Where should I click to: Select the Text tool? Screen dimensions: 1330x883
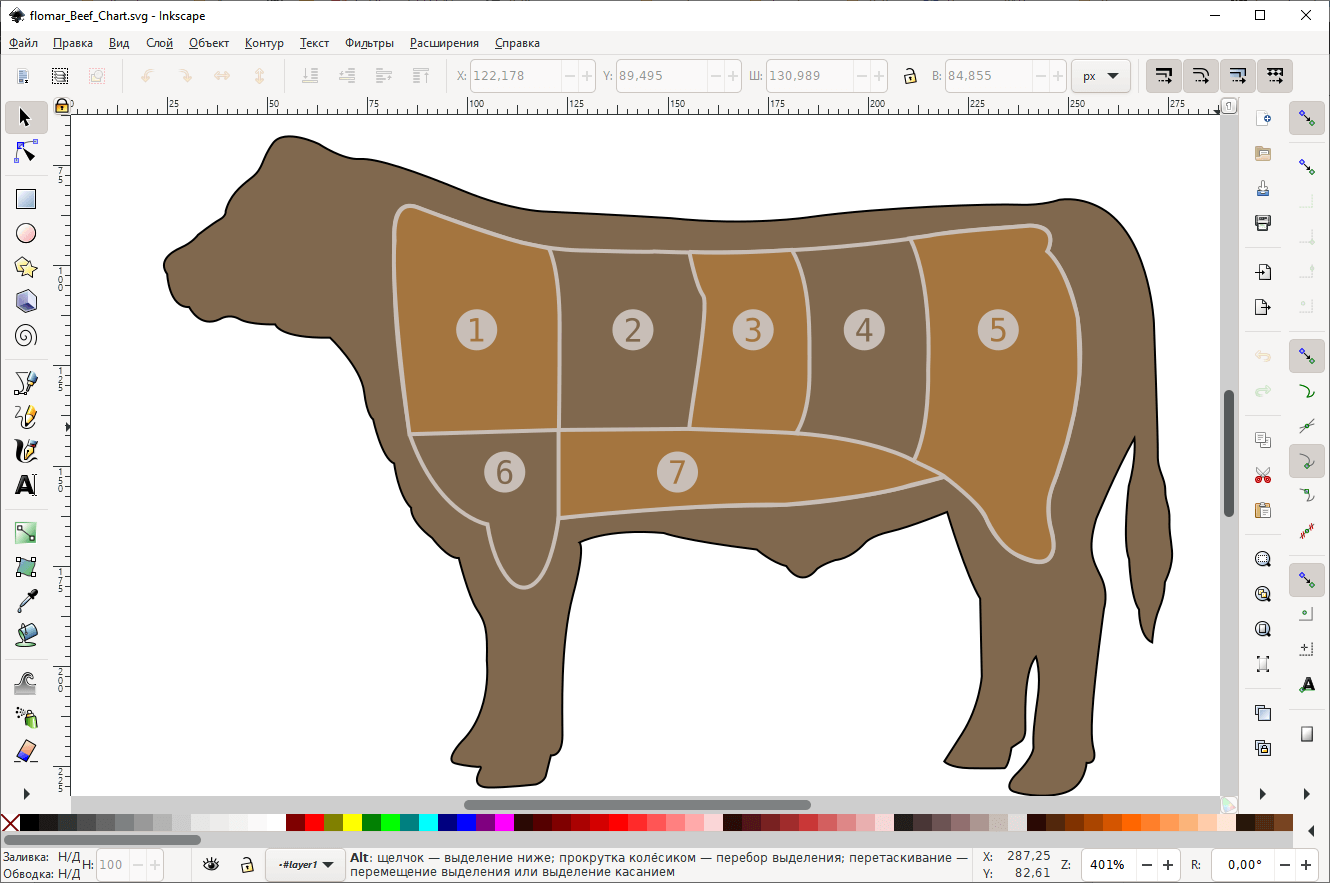26,485
